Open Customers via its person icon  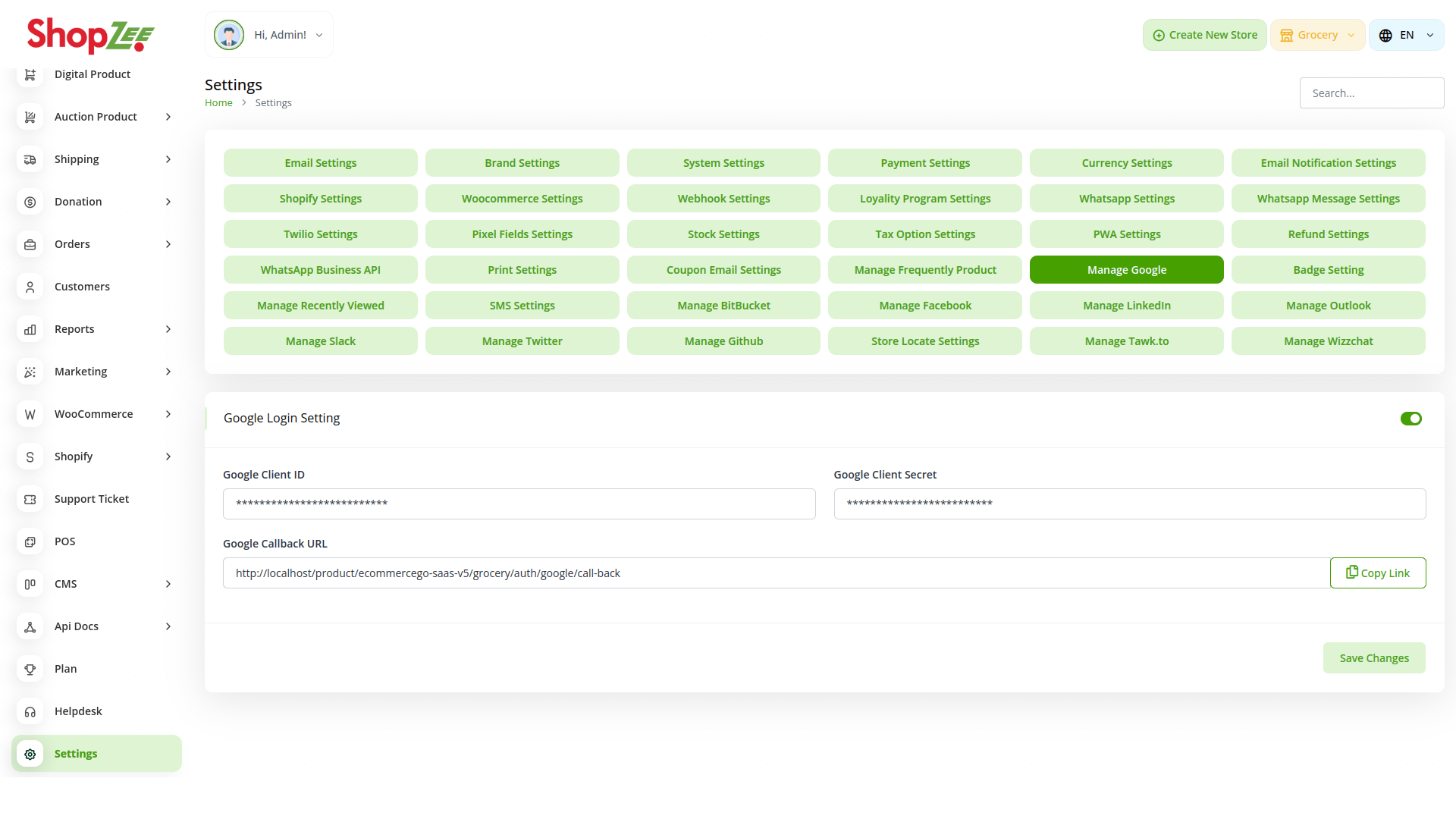pyautogui.click(x=30, y=287)
